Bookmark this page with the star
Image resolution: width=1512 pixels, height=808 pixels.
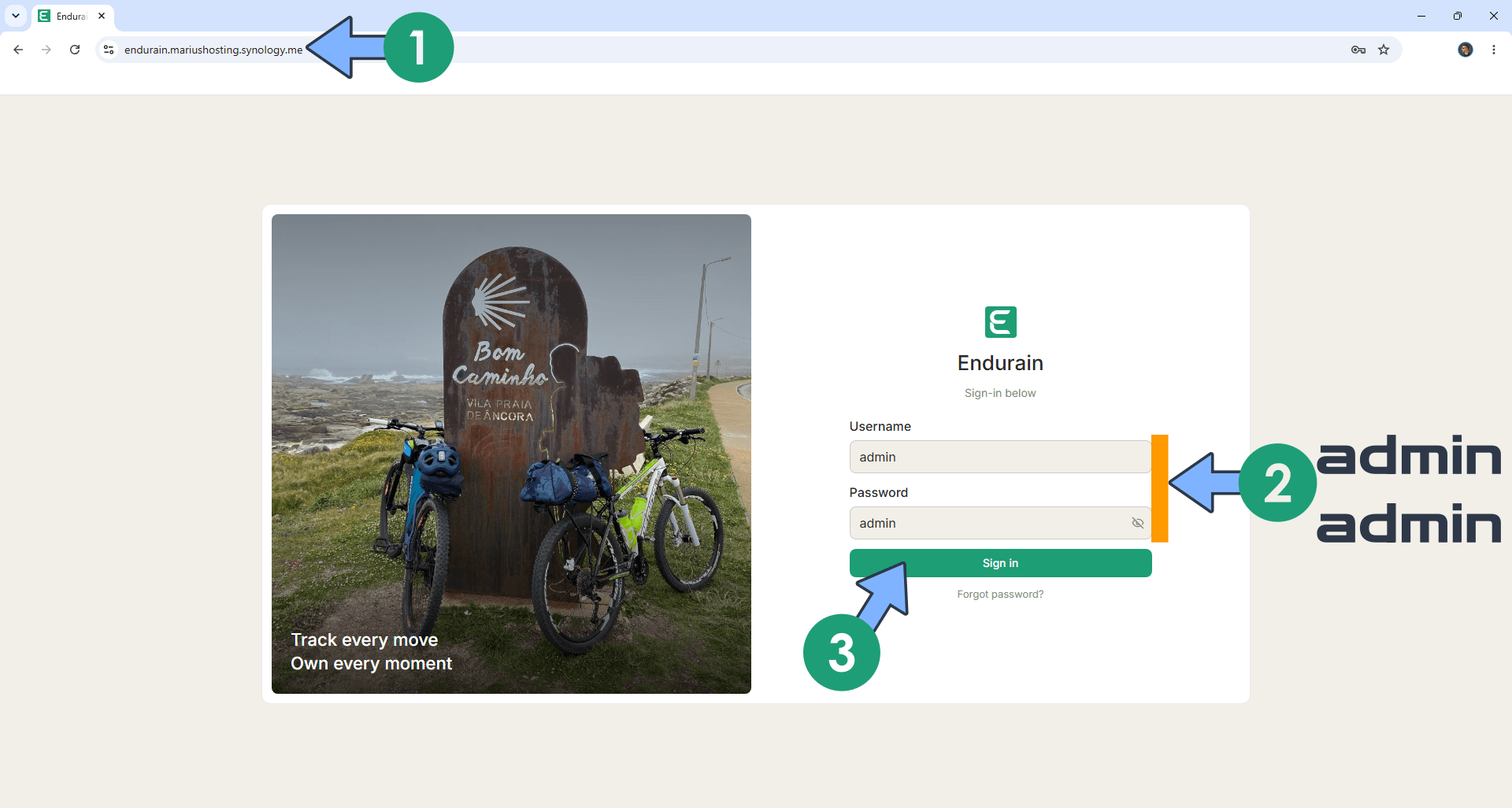point(1384,50)
